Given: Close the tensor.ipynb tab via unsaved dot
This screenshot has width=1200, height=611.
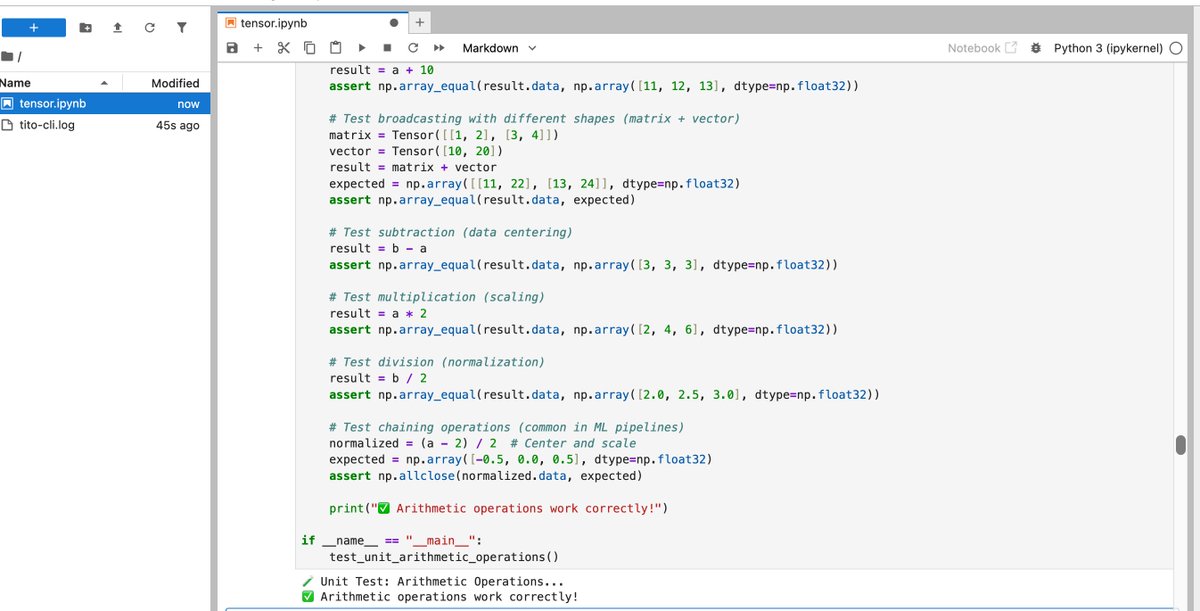Looking at the screenshot, I should (393, 22).
